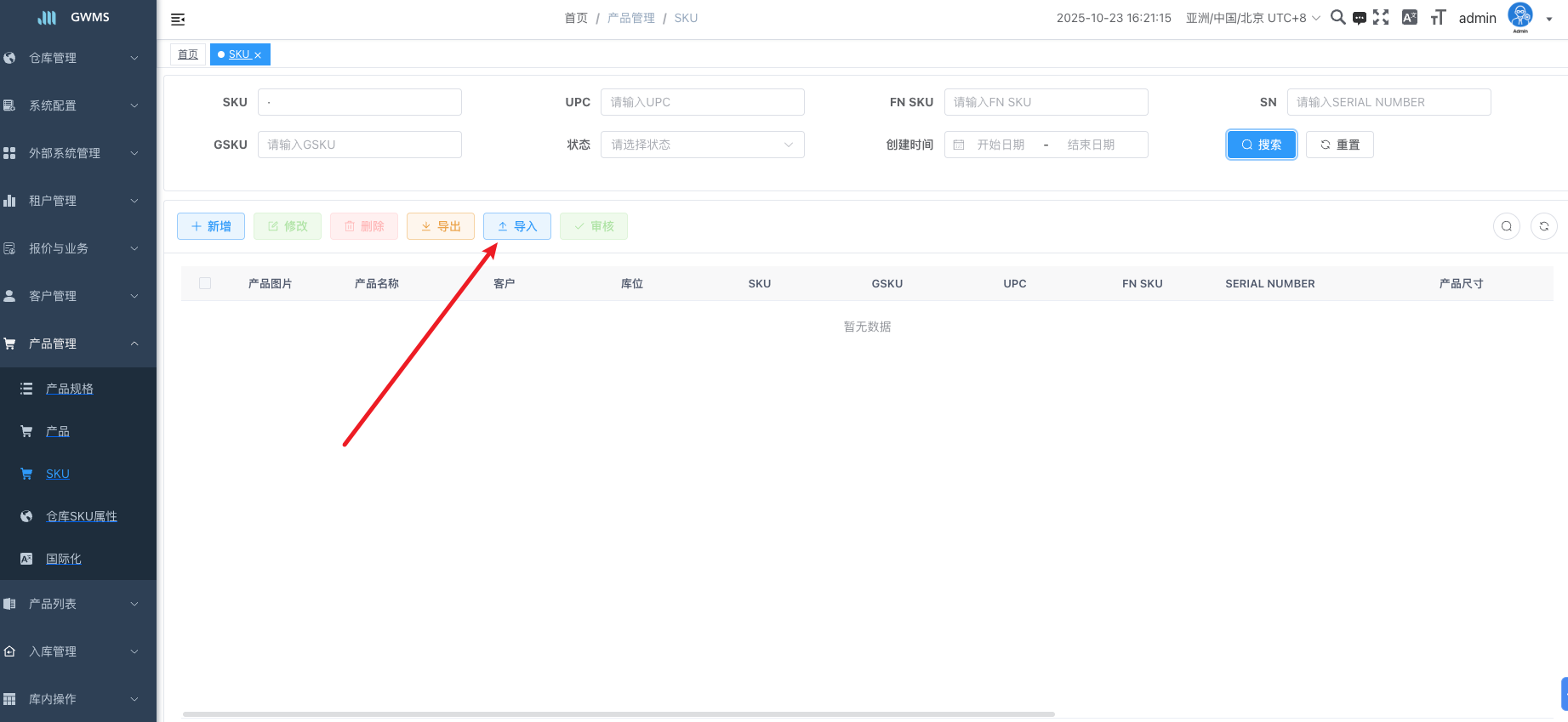1568x722 pixels.
Task: Click the font size icon
Action: [1438, 18]
